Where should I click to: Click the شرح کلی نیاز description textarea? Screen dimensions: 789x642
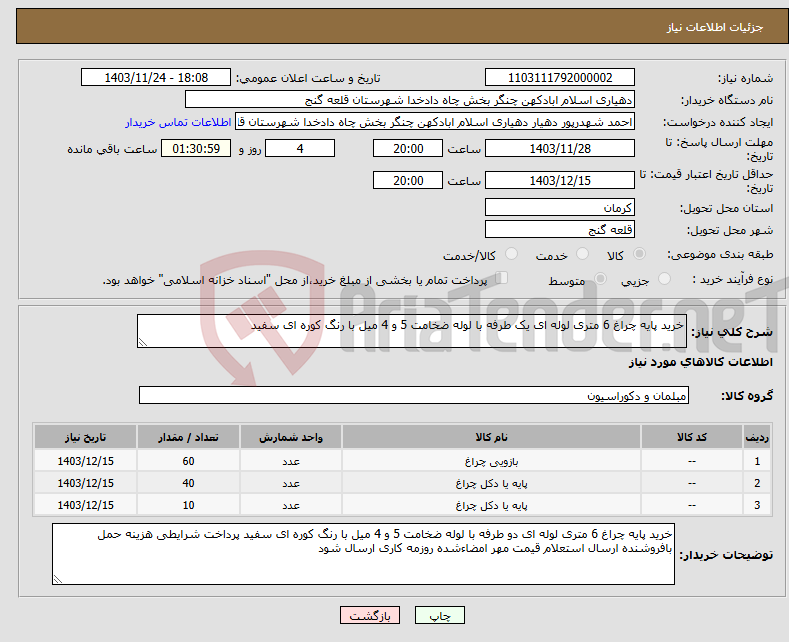tap(412, 331)
